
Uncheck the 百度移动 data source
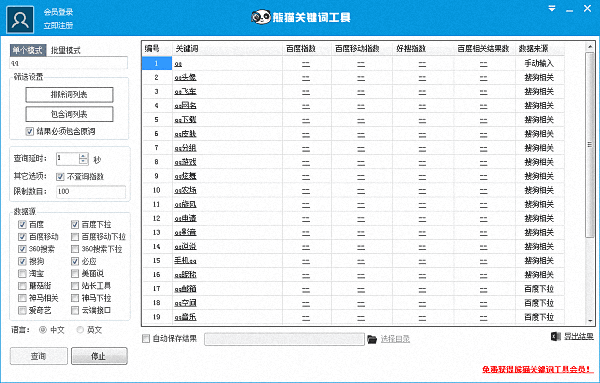pos(22,237)
